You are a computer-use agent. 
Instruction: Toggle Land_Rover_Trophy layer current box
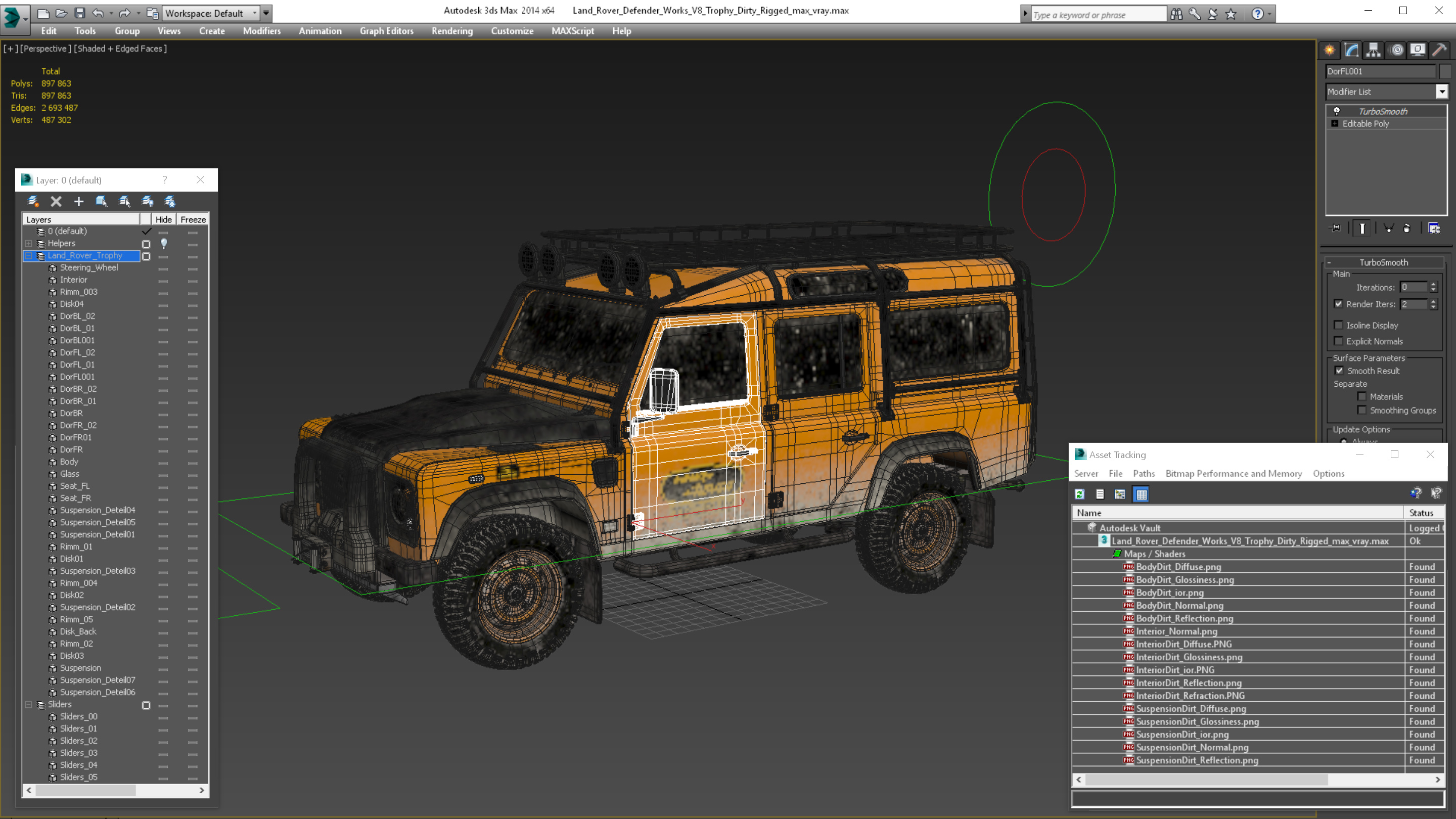147,256
